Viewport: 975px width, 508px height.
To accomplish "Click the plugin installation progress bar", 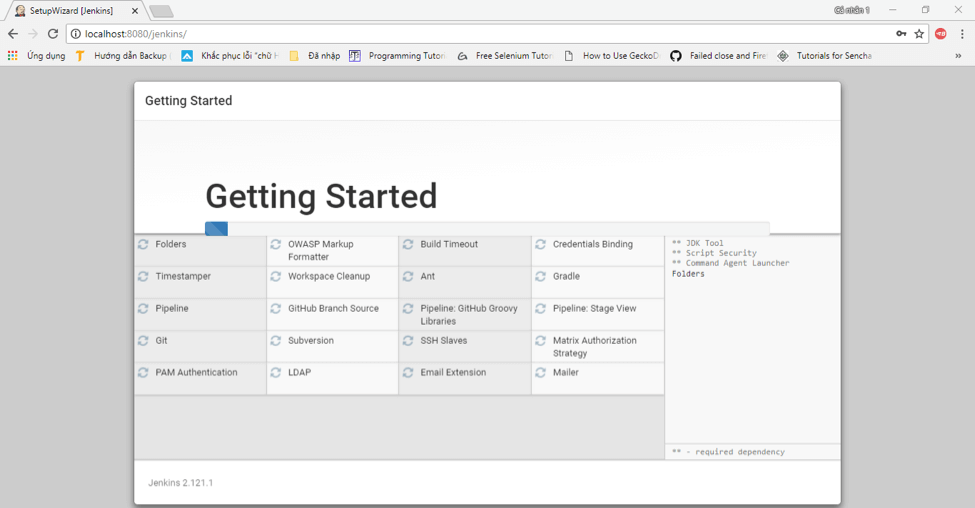I will point(487,229).
